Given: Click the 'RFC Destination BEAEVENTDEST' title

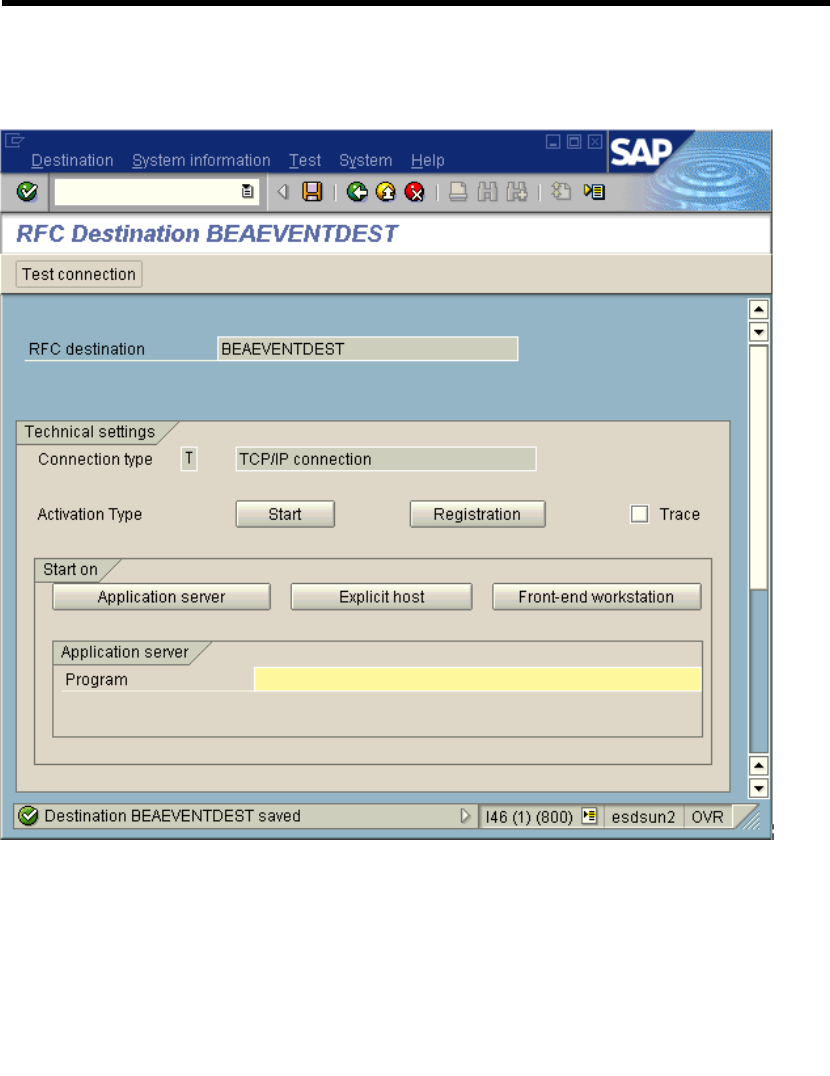Looking at the screenshot, I should (206, 234).
